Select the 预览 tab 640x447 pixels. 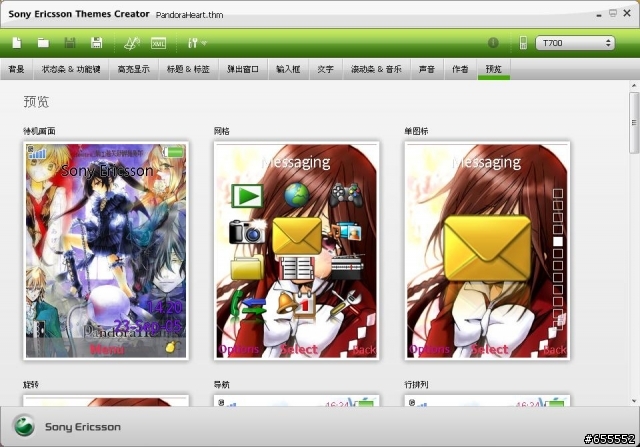click(x=493, y=69)
